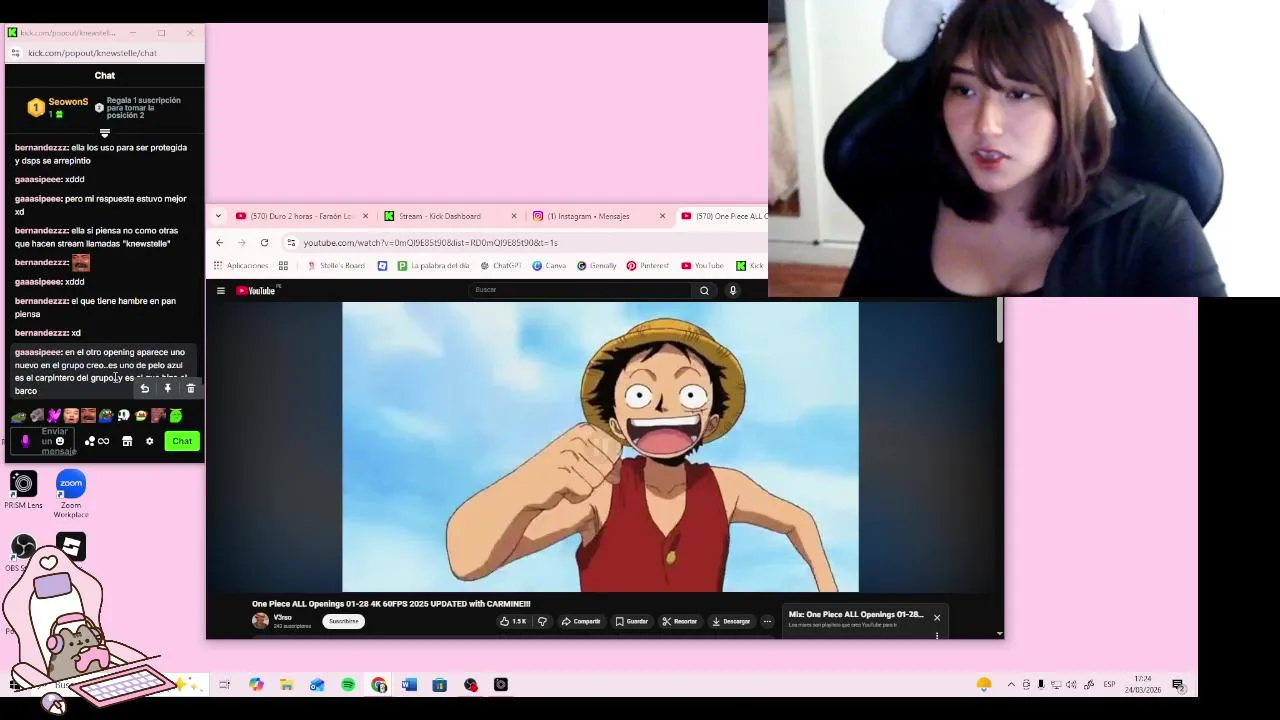Share the video via Compartir
The image size is (1280, 720).
click(x=581, y=621)
